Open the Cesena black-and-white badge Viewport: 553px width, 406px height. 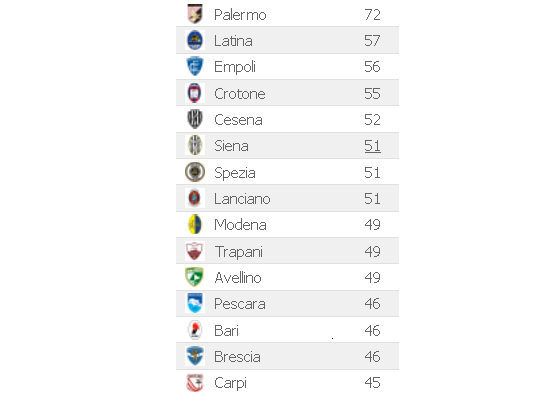coord(195,119)
